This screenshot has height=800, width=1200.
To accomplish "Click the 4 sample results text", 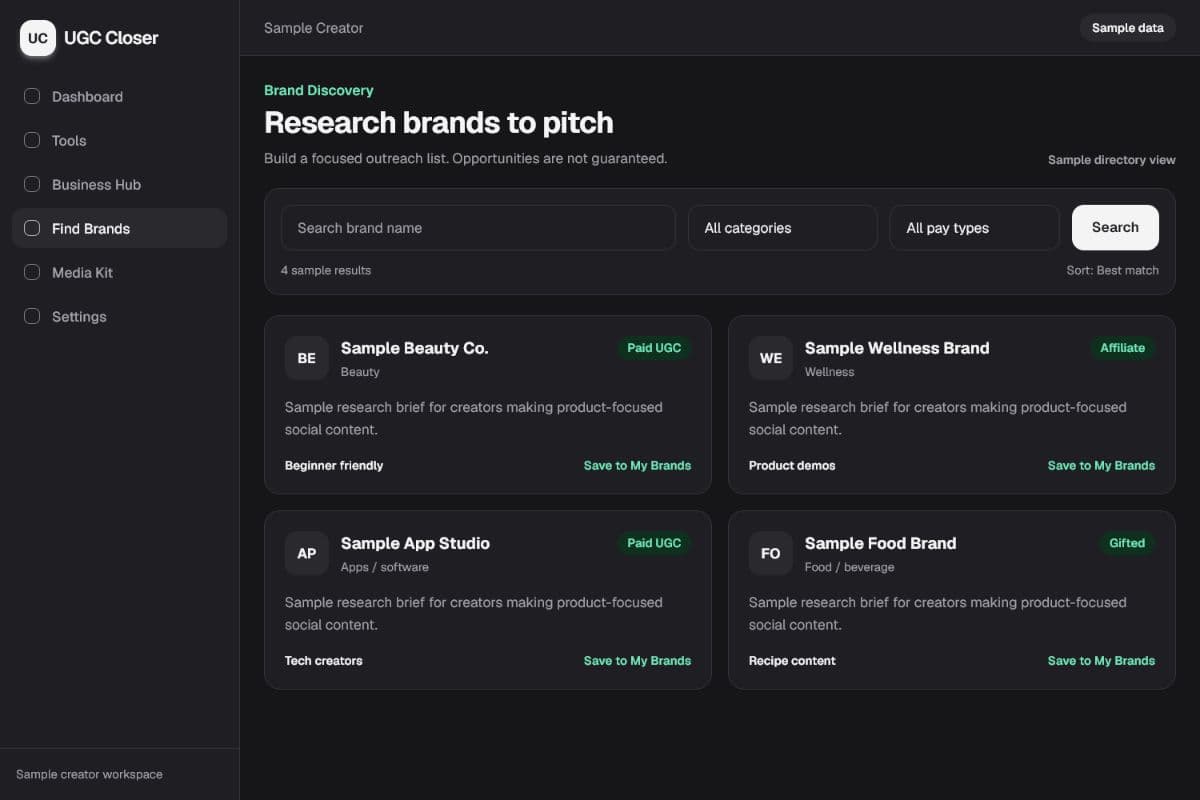I will [x=326, y=270].
